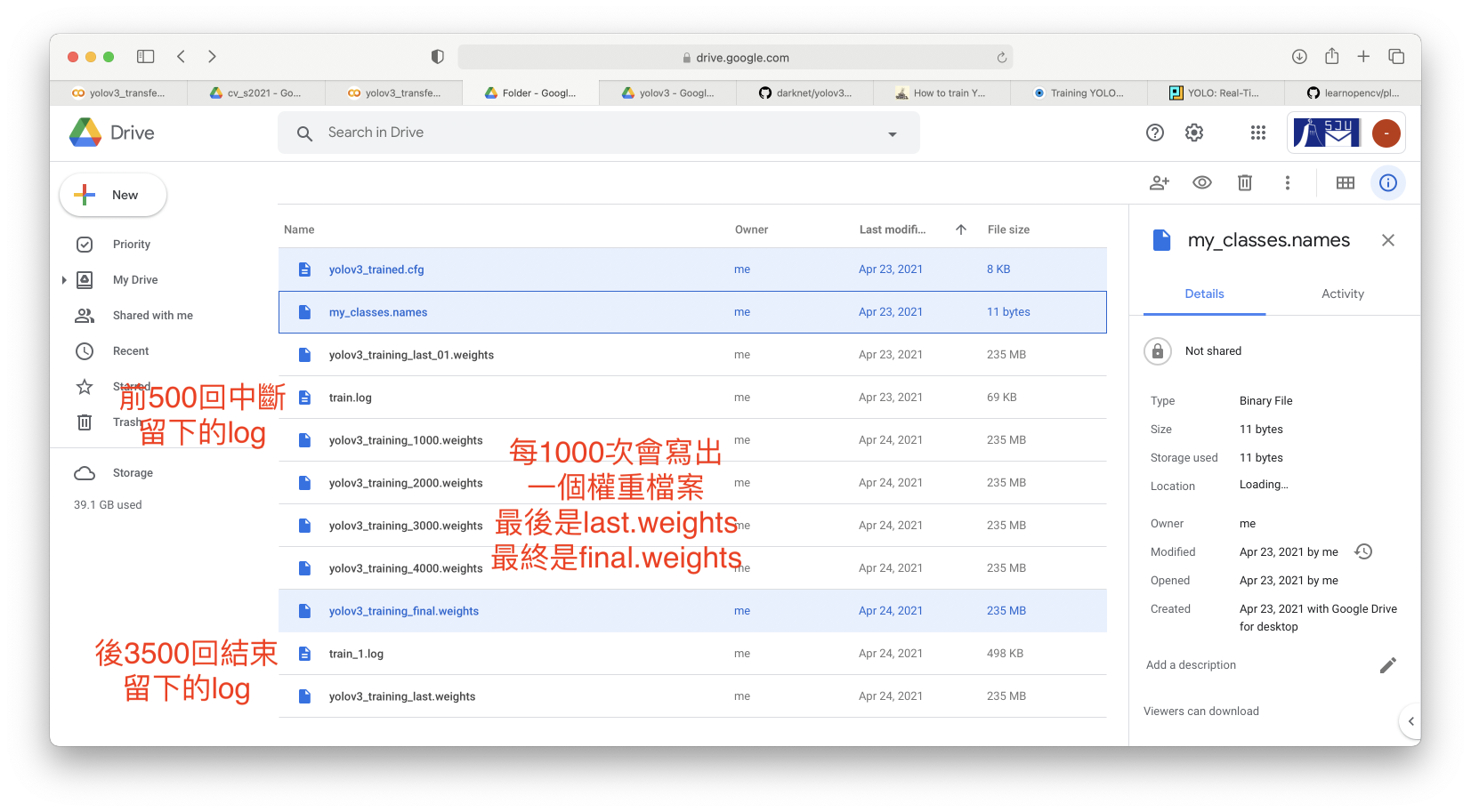The height and width of the screenshot is (812, 1471).
Task: Focus the Search in Drive field
Action: (598, 133)
